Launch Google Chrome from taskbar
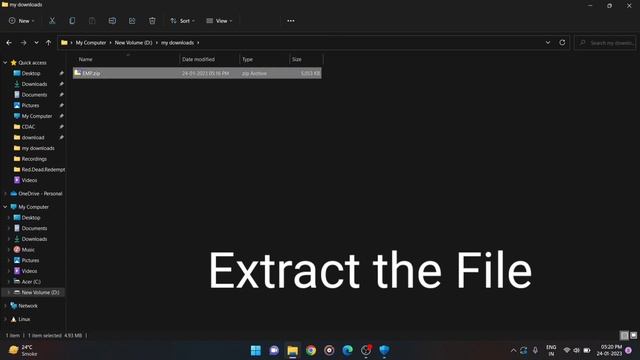 [x=311, y=350]
